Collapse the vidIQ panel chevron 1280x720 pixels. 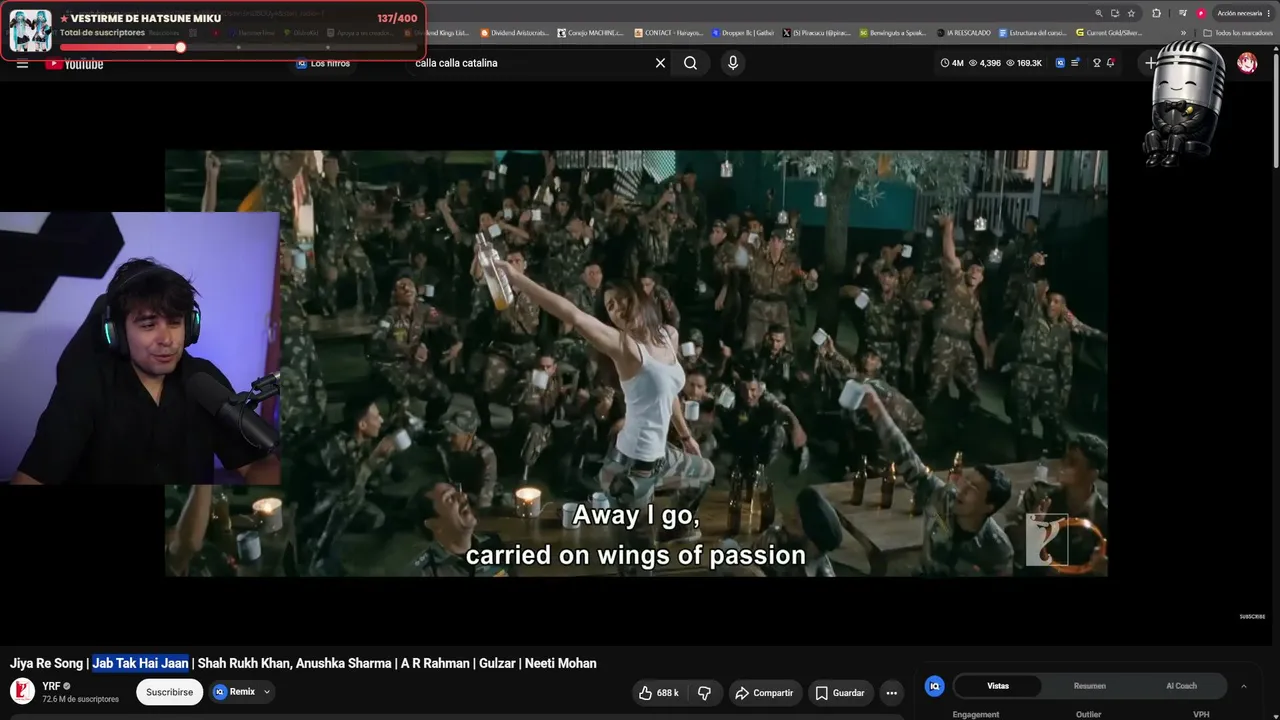[1243, 686]
